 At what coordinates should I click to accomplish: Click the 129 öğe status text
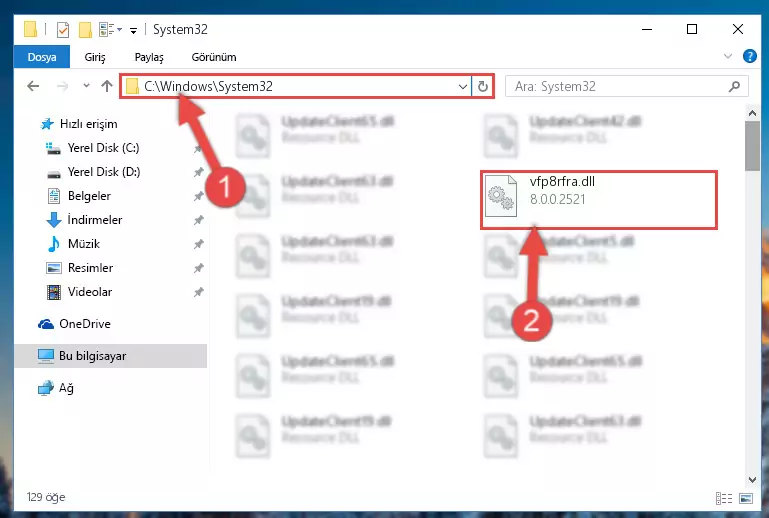(x=46, y=497)
